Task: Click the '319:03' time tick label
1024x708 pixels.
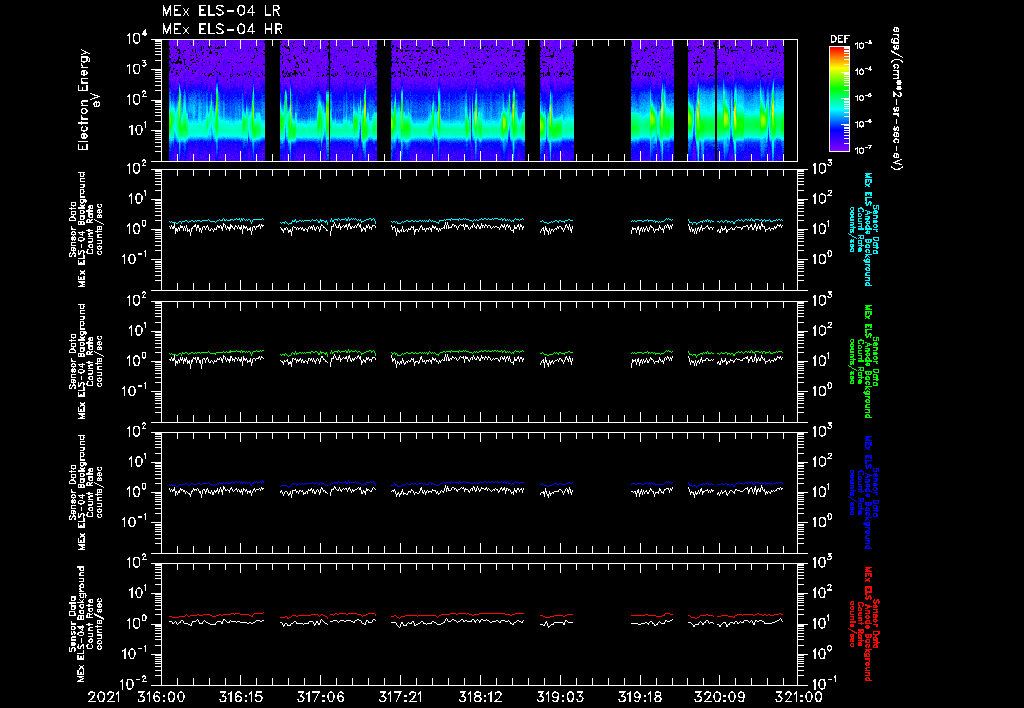Action: (560, 697)
